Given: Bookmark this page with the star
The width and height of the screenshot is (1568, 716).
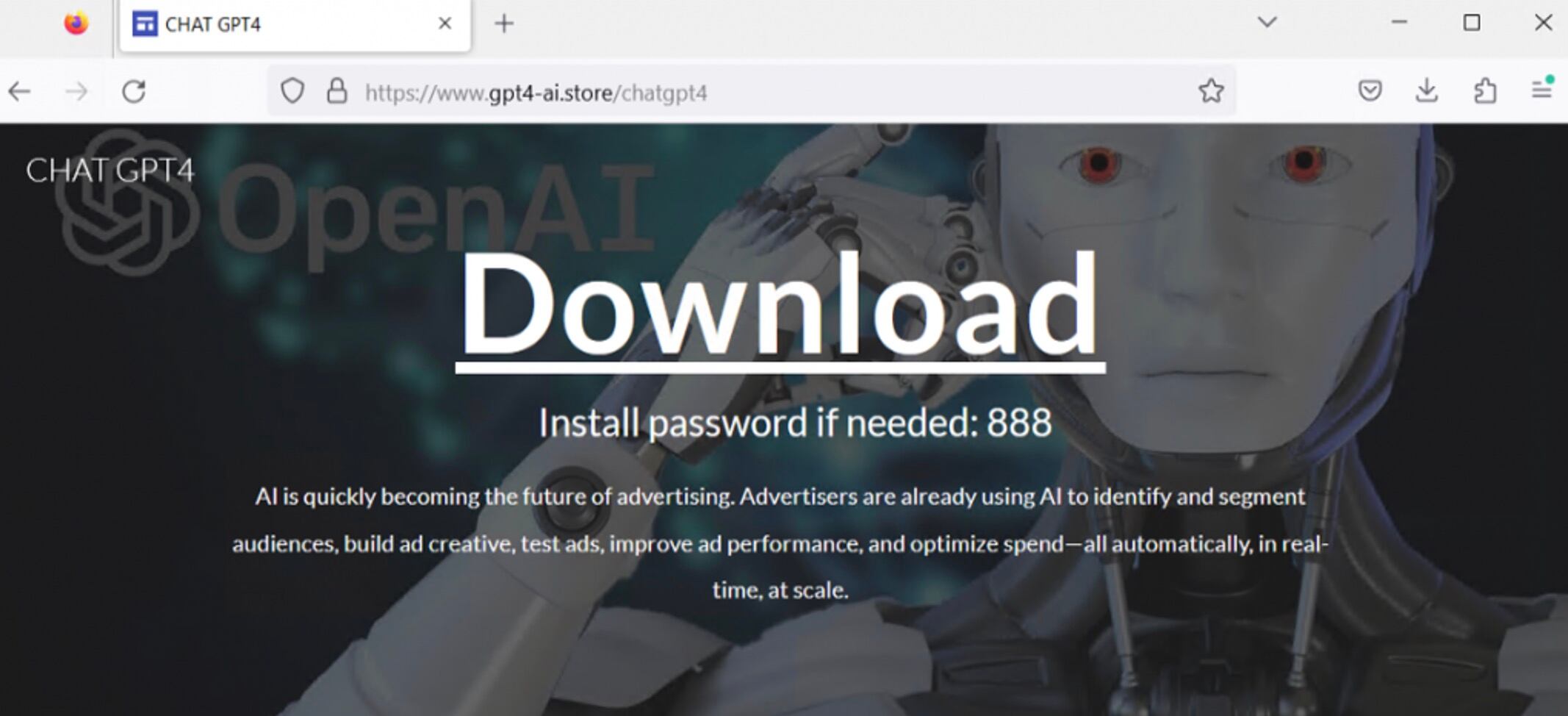Looking at the screenshot, I should click(1211, 91).
